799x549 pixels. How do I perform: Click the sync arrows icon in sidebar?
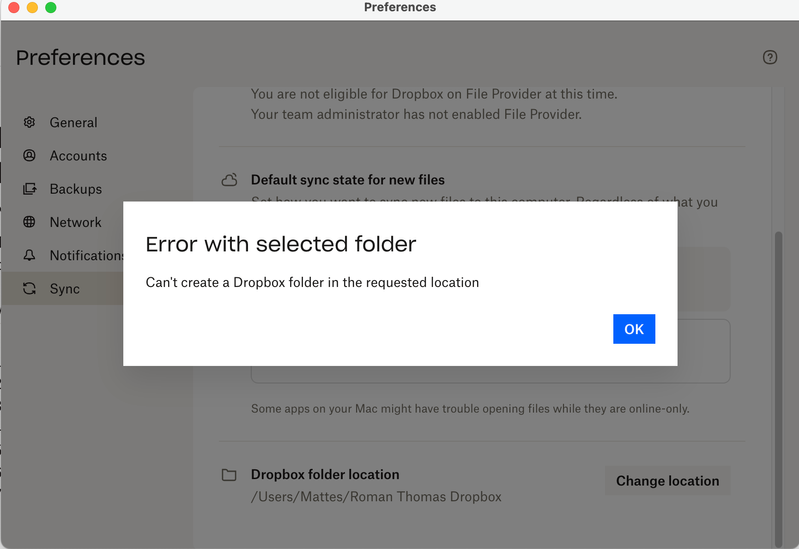coord(29,288)
